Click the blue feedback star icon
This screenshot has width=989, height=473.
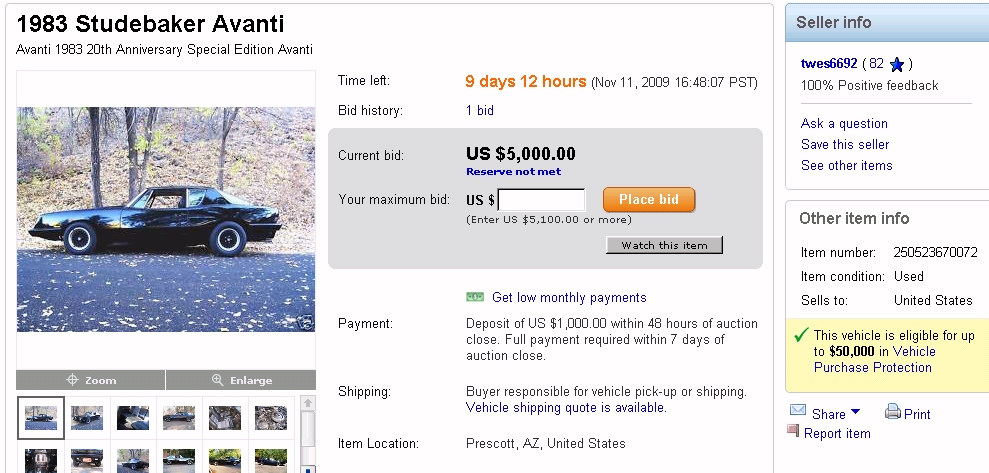click(897, 65)
